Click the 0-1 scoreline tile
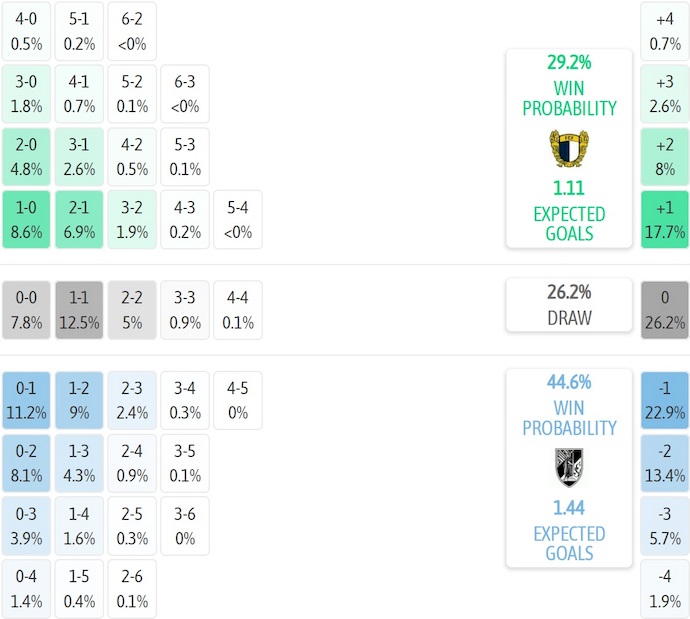 pyautogui.click(x=26, y=401)
